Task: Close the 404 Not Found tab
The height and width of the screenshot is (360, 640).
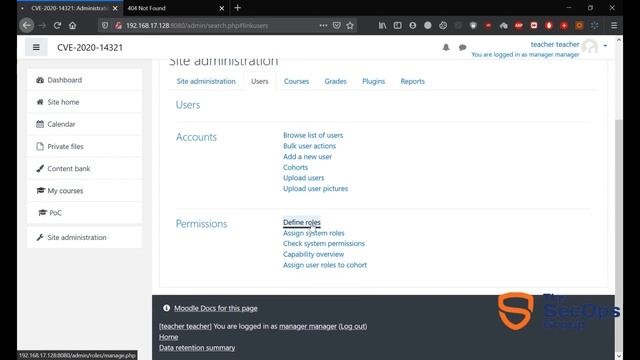Action: click(222, 8)
